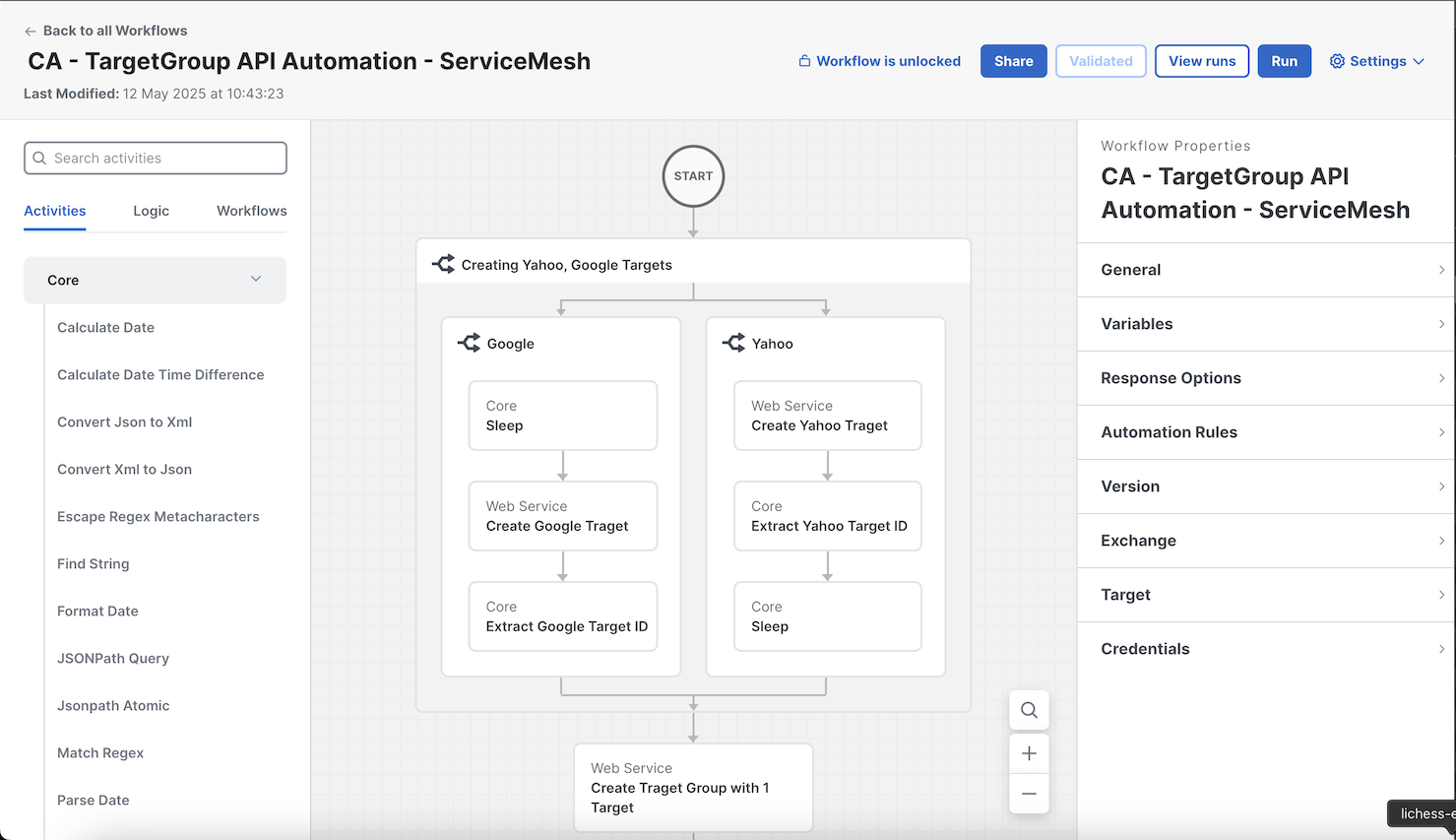Switch to the Workflows tab
This screenshot has width=1456, height=840.
251,211
